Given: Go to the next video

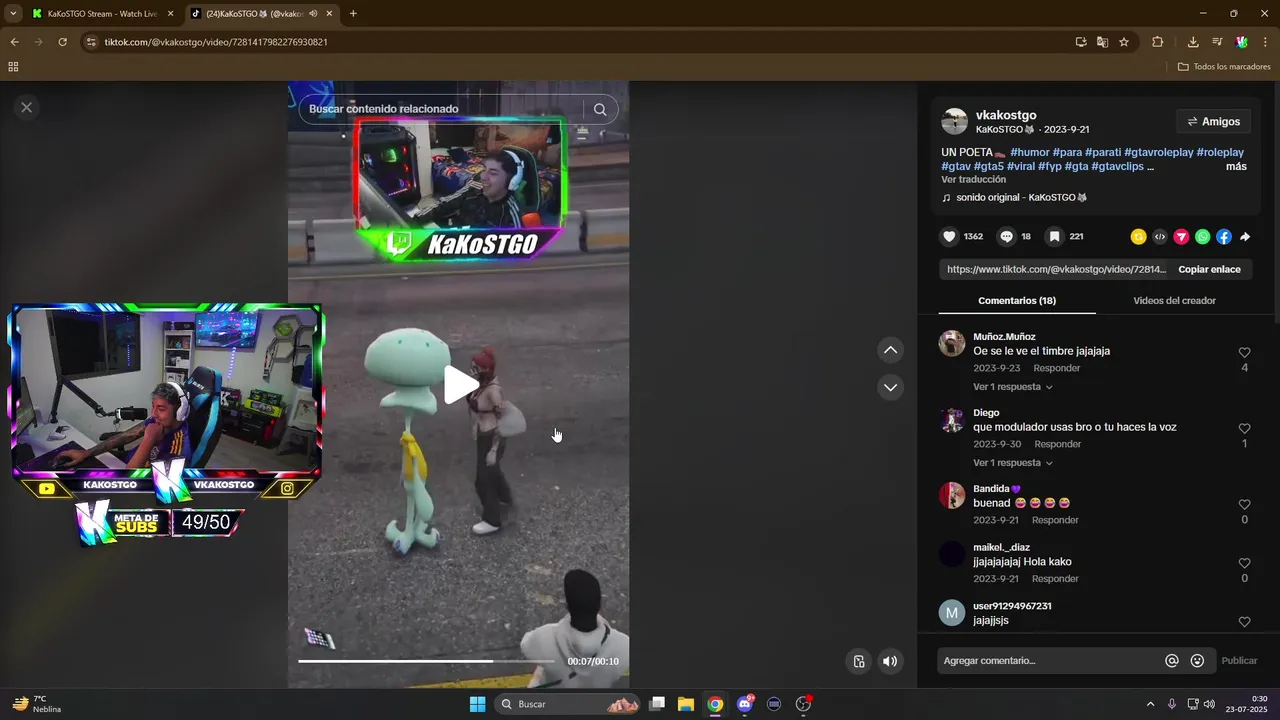Looking at the screenshot, I should point(890,387).
